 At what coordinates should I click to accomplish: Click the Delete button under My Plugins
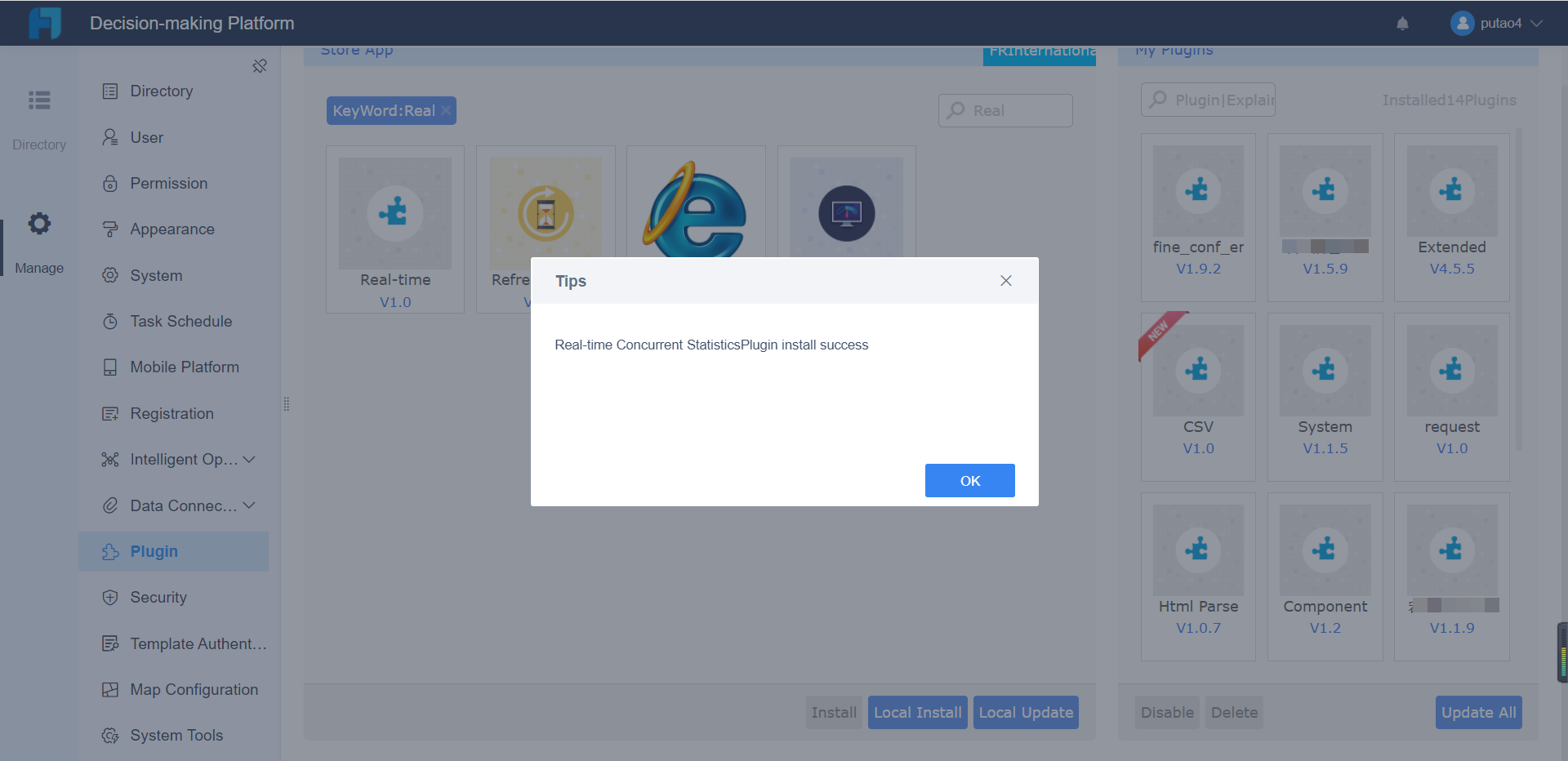1235,712
